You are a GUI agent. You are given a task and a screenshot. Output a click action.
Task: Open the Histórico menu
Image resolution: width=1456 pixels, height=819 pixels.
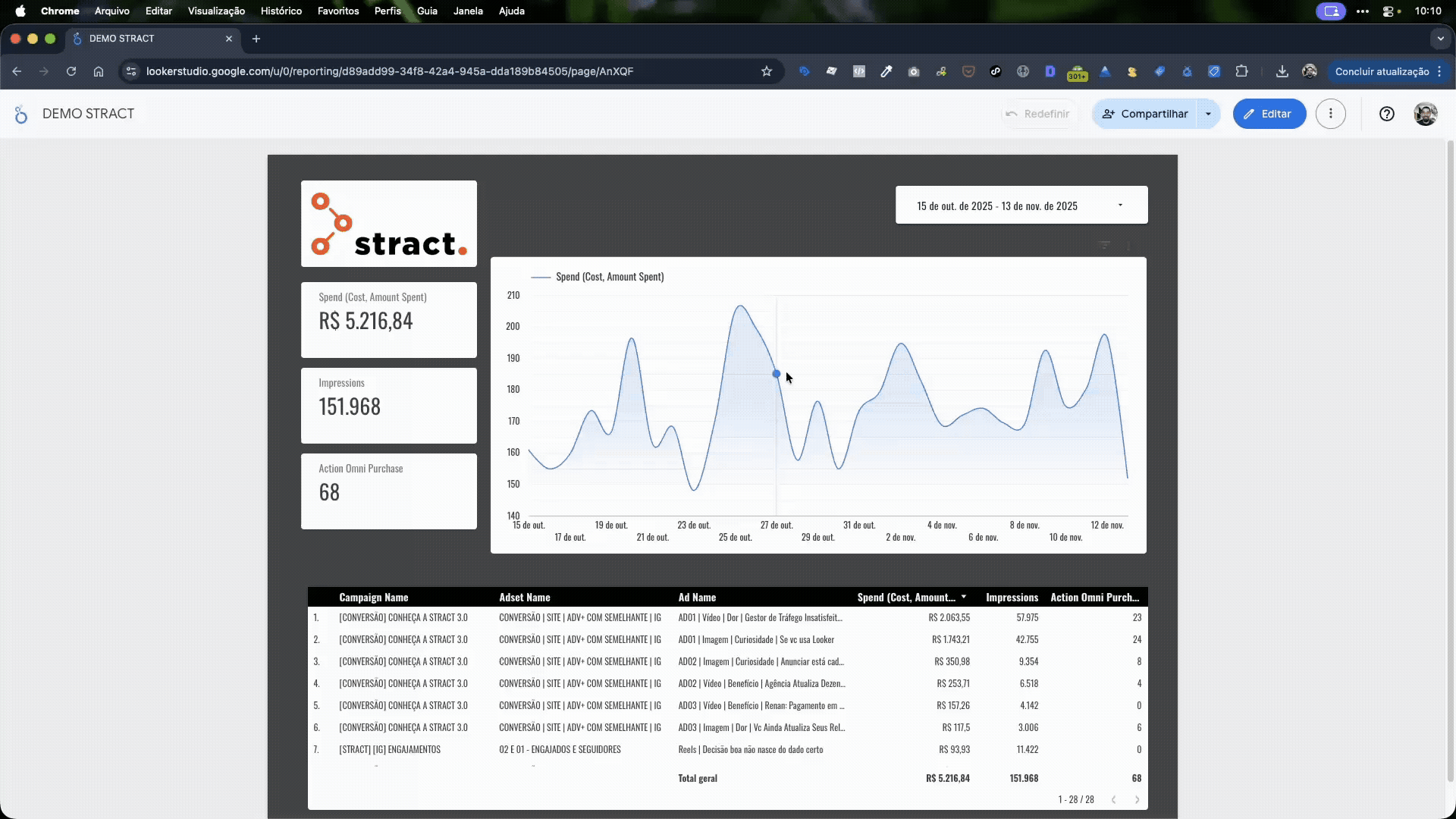tap(281, 11)
